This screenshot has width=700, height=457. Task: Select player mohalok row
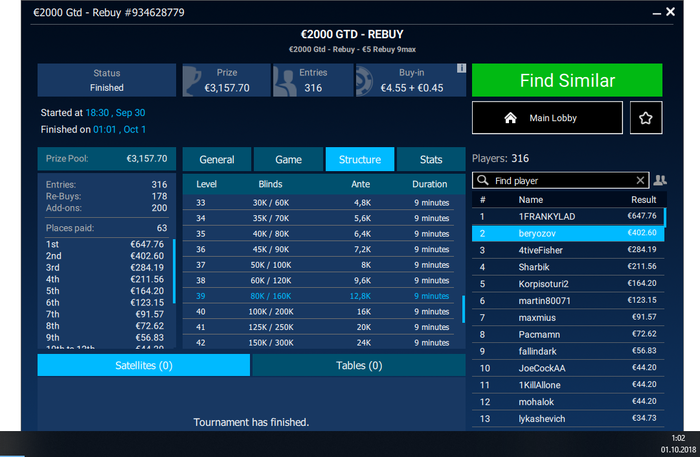(x=568, y=402)
